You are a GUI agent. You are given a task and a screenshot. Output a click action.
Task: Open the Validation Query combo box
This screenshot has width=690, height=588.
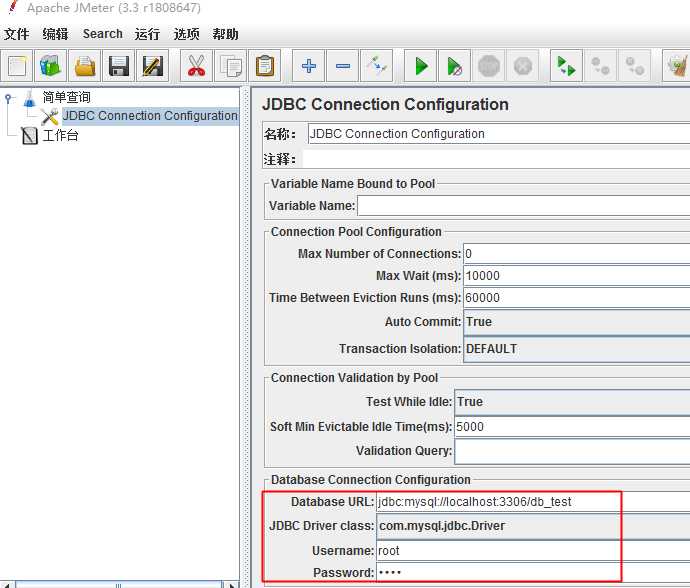pyautogui.click(x=572, y=451)
